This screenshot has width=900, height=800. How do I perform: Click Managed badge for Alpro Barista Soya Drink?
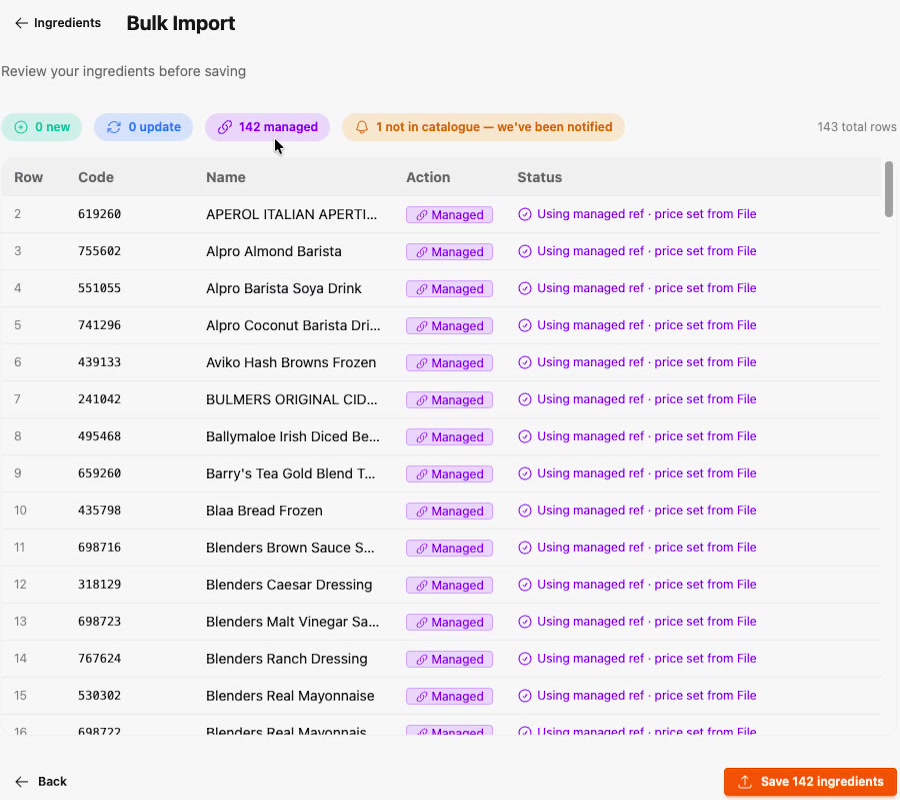tap(449, 289)
